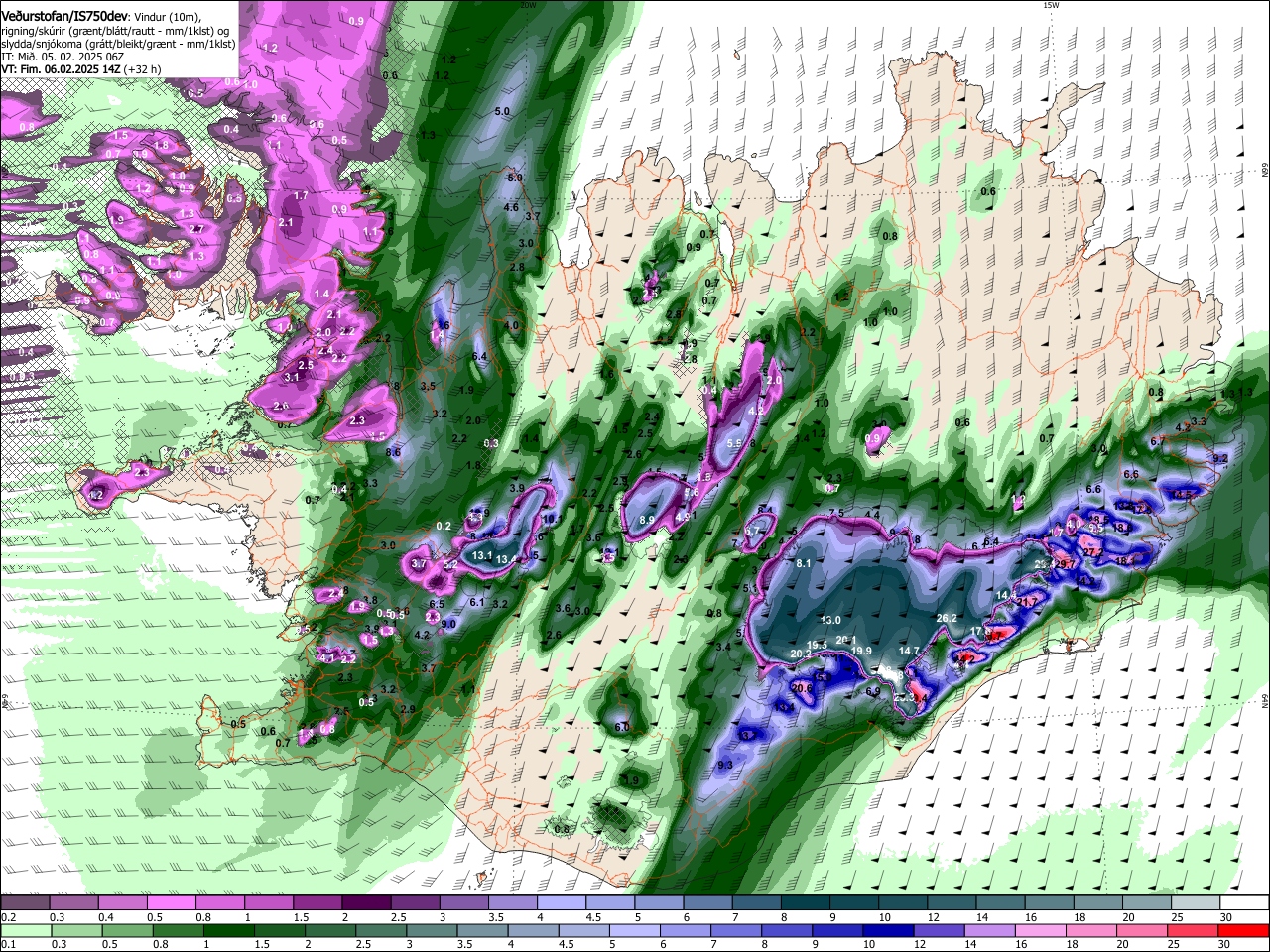Image resolution: width=1270 pixels, height=952 pixels.
Task: Click the '9.3' value off the south coast
Action: pos(724,765)
